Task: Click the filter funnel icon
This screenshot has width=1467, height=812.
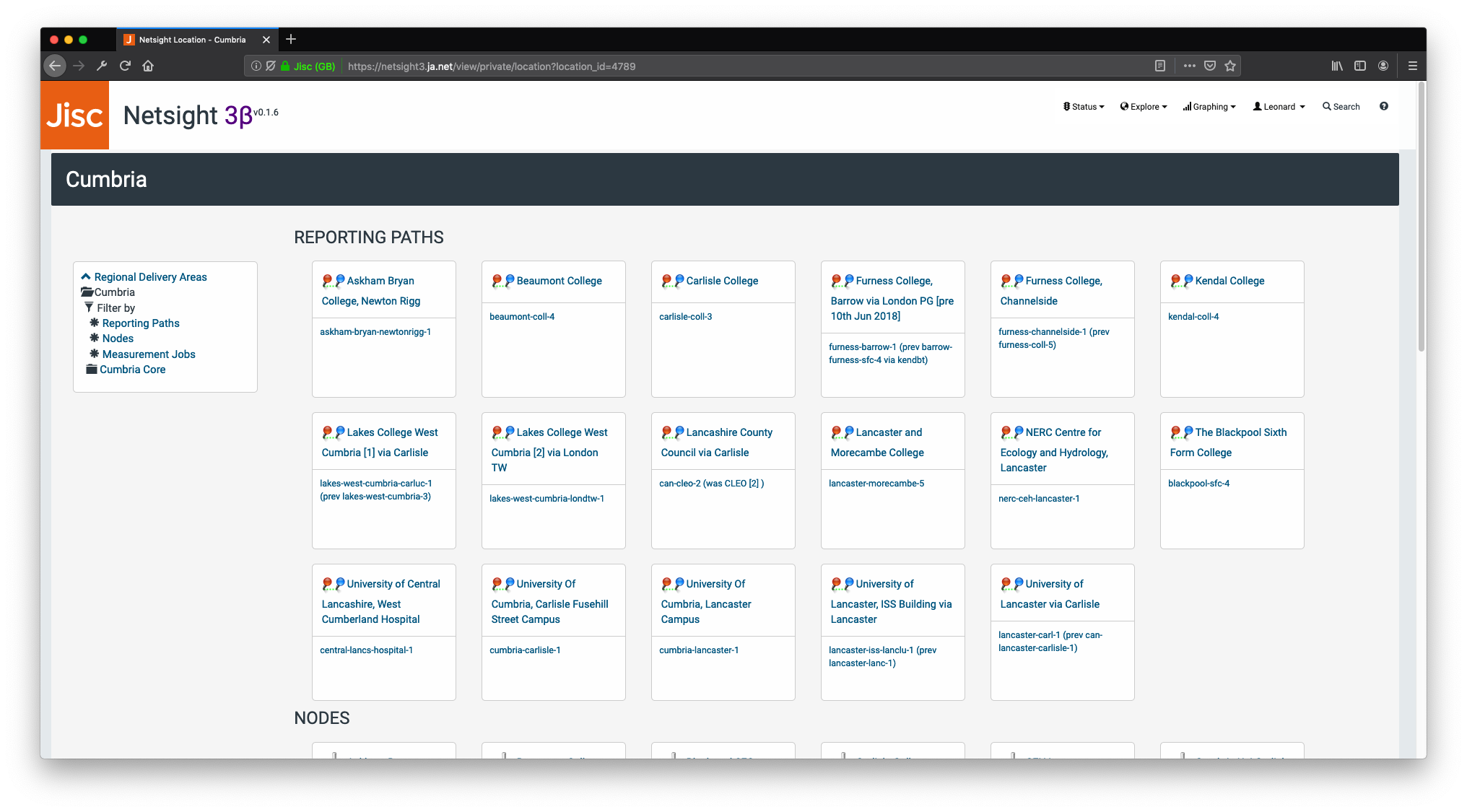Action: pos(89,307)
